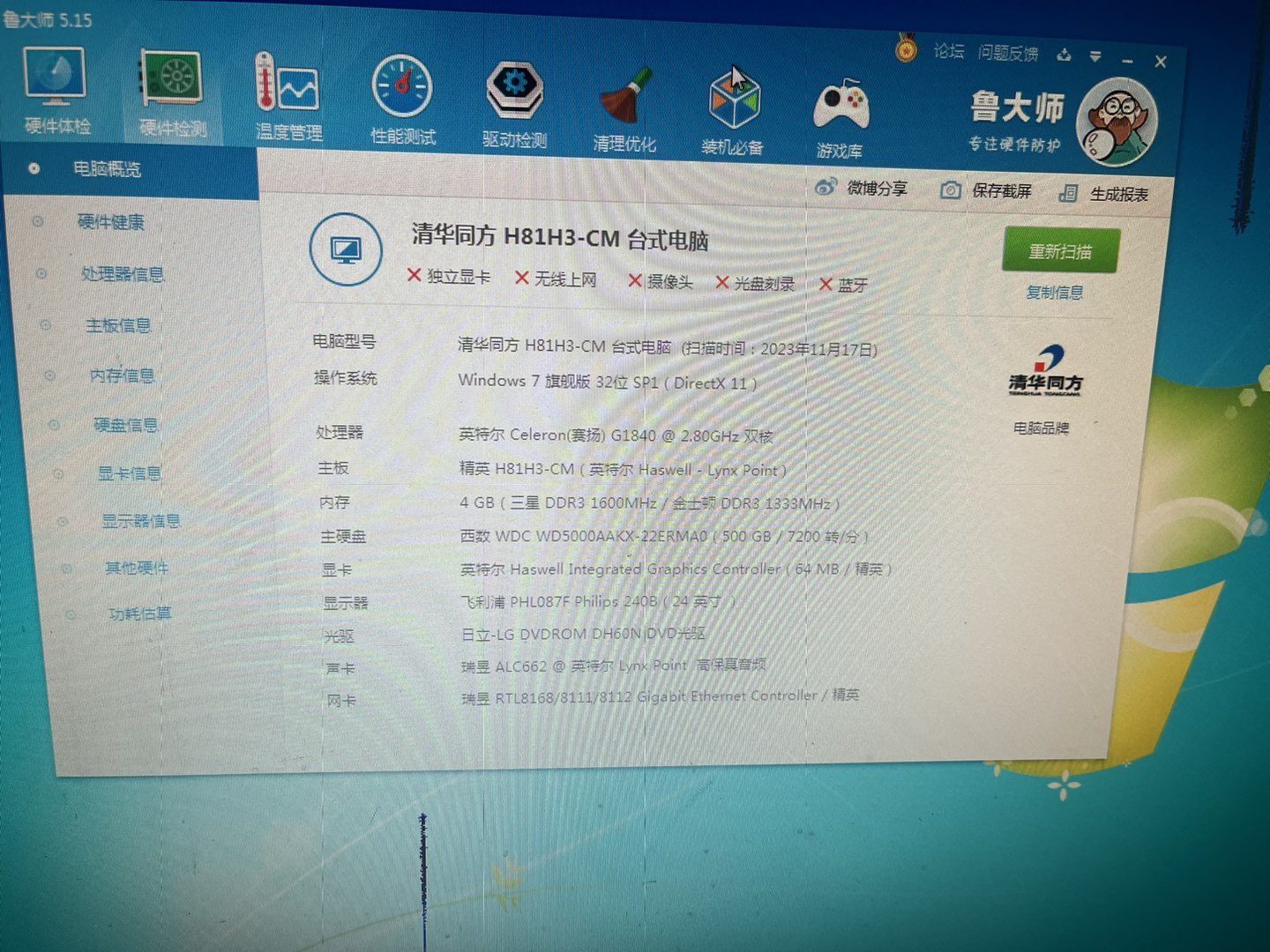Open 装机必备 software cube icon

[x=733, y=111]
